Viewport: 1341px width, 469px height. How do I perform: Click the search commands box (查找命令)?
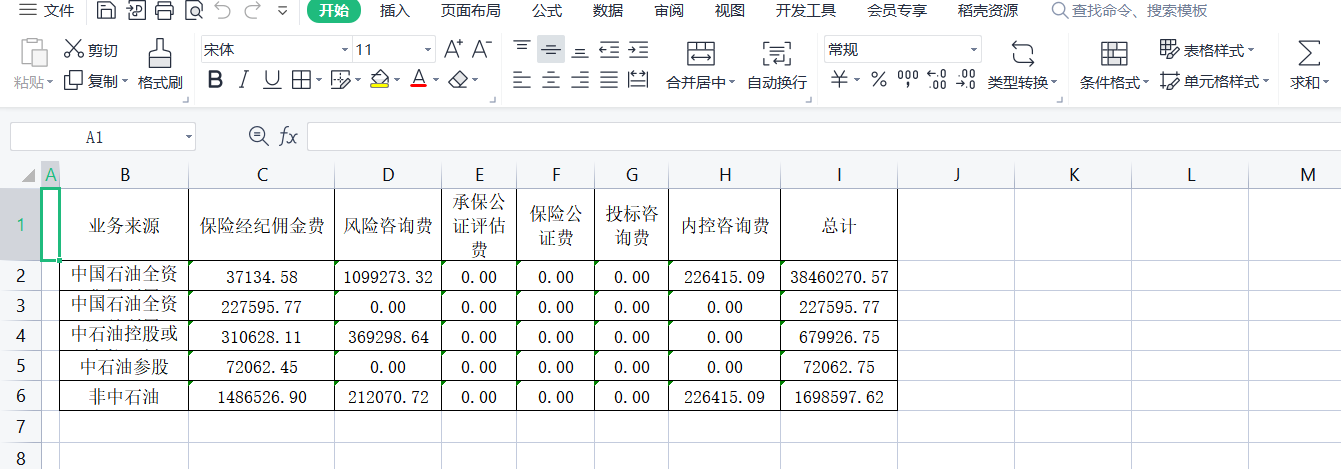(x=1129, y=11)
